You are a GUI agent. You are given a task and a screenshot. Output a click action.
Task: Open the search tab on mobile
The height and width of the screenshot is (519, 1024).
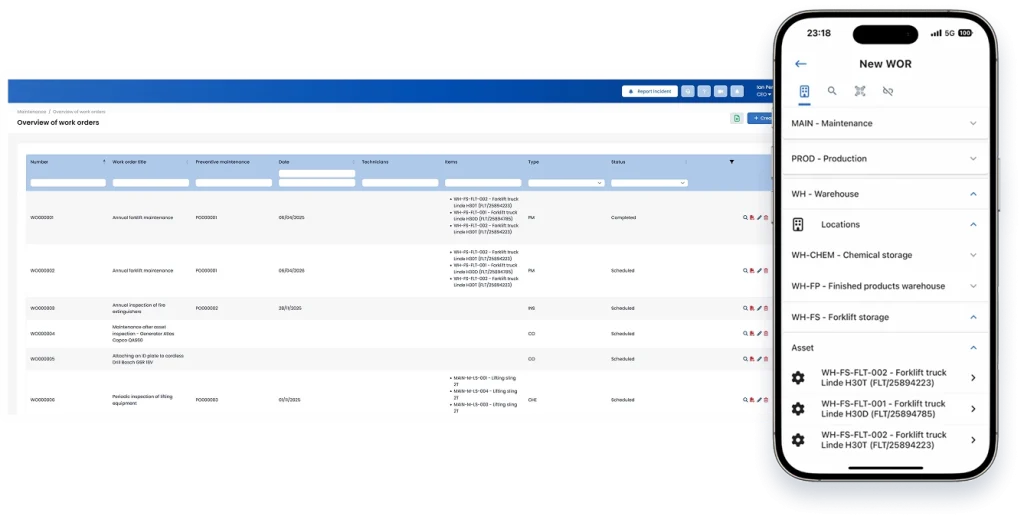point(832,91)
